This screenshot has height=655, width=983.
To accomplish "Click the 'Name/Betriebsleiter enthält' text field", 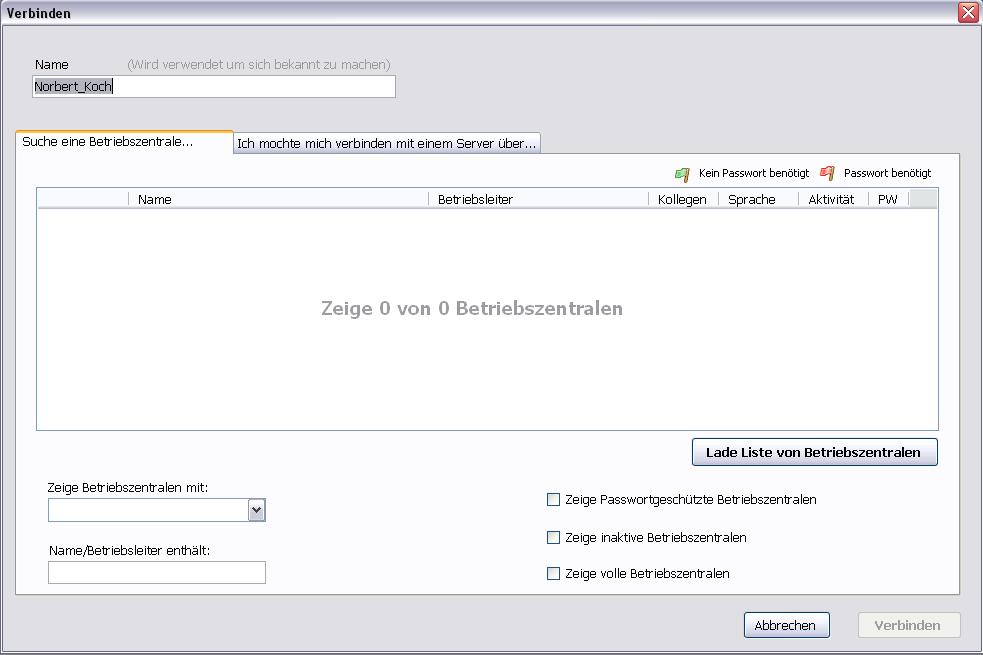I will (x=157, y=573).
